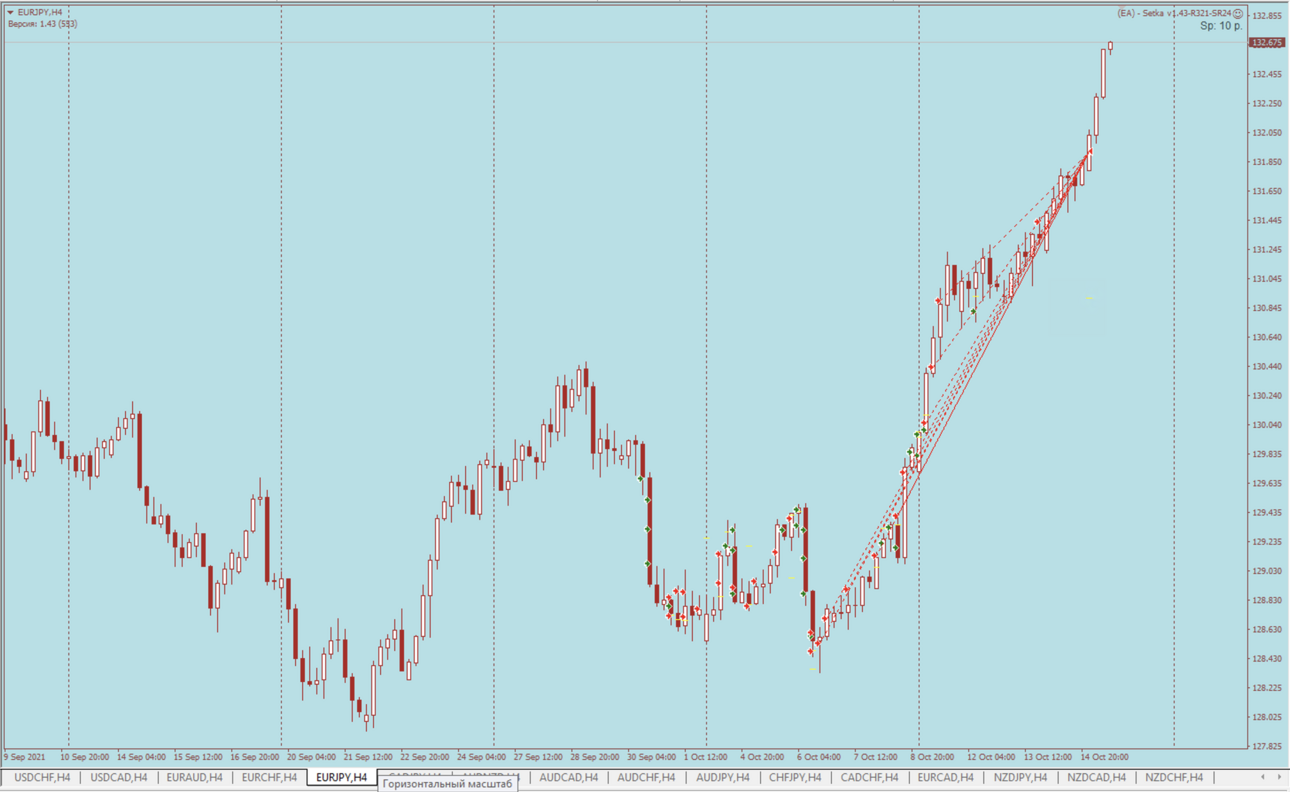Image resolution: width=1290 pixels, height=792 pixels.
Task: Open the USDCAD,H4 chart tab
Action: 118,777
